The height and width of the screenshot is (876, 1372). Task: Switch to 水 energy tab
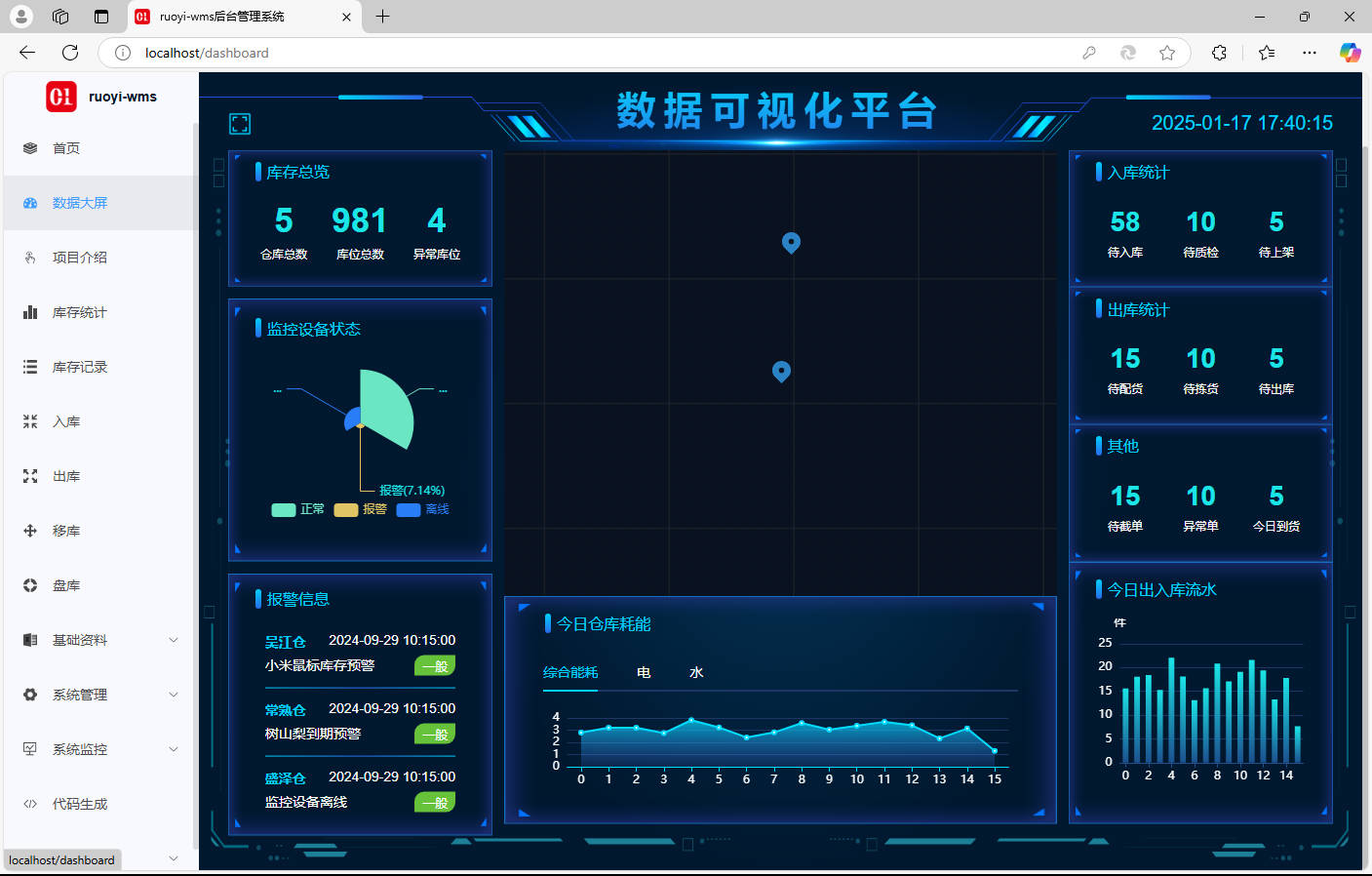click(x=696, y=672)
